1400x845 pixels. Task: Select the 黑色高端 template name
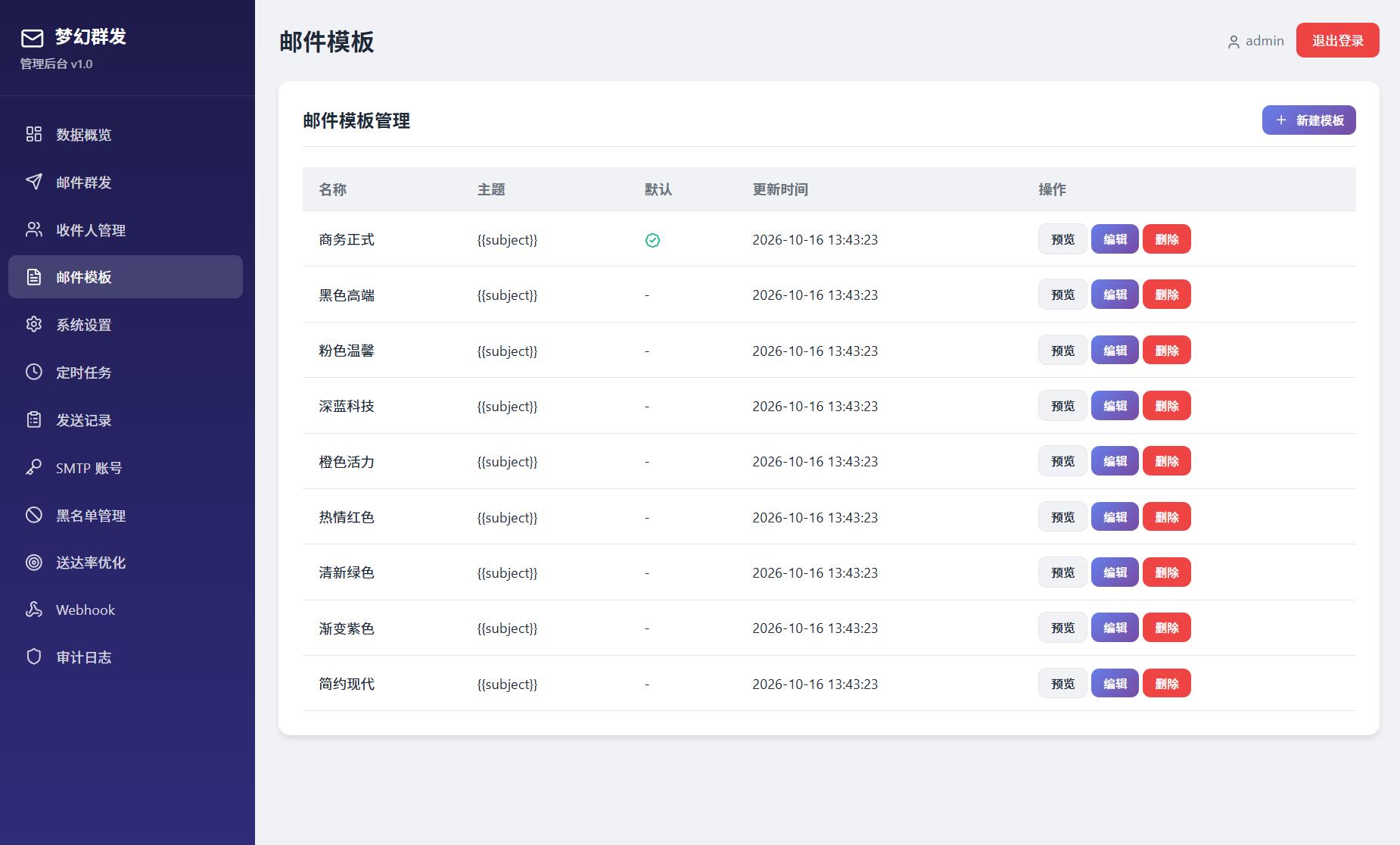tap(347, 295)
